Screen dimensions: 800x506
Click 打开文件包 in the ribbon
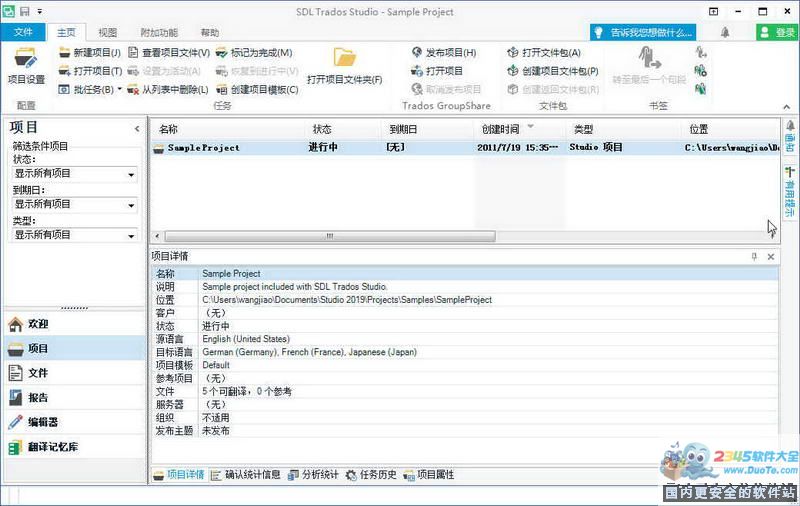point(544,52)
